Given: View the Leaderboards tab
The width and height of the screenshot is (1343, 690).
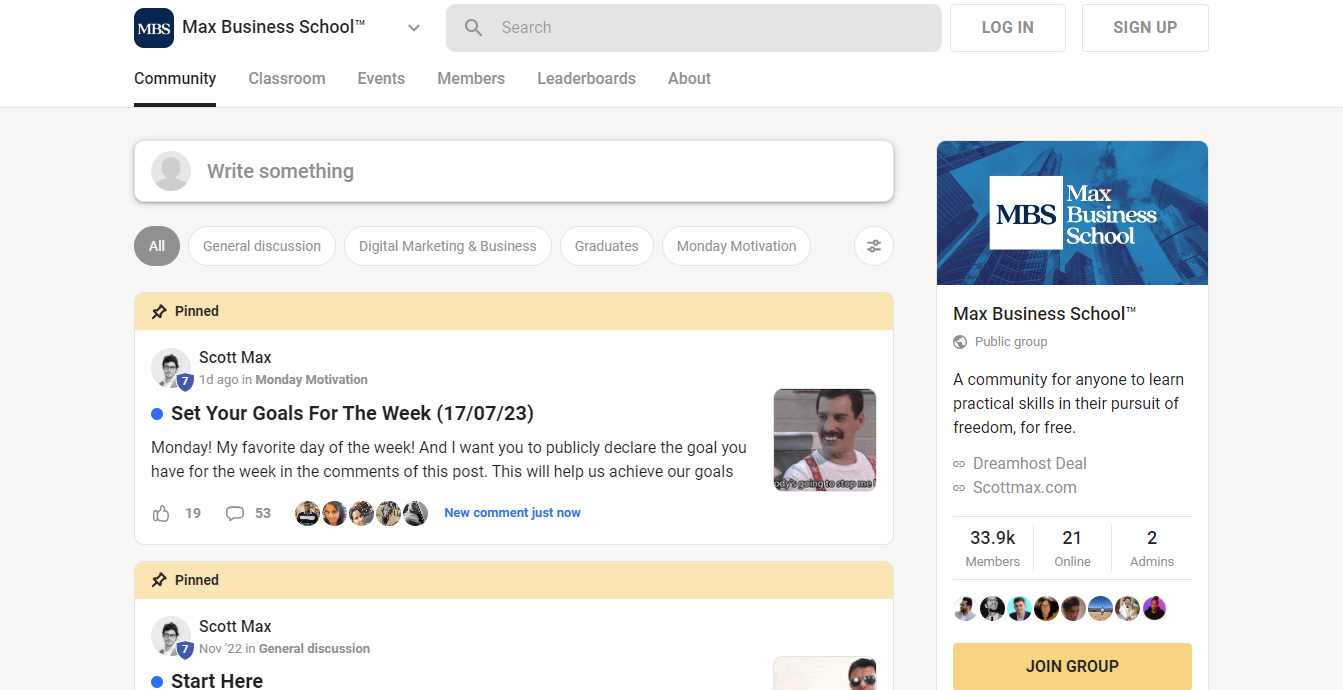Looking at the screenshot, I should [x=586, y=79].
